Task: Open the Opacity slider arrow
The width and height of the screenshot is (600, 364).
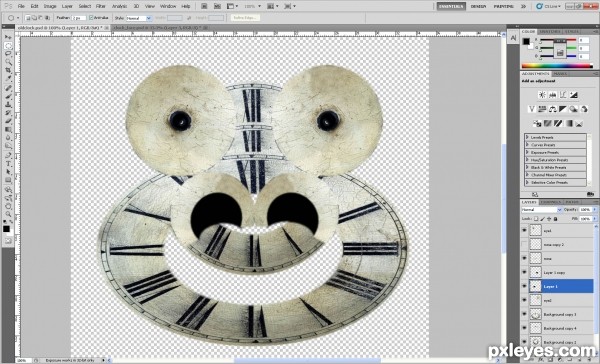Action: (594, 210)
